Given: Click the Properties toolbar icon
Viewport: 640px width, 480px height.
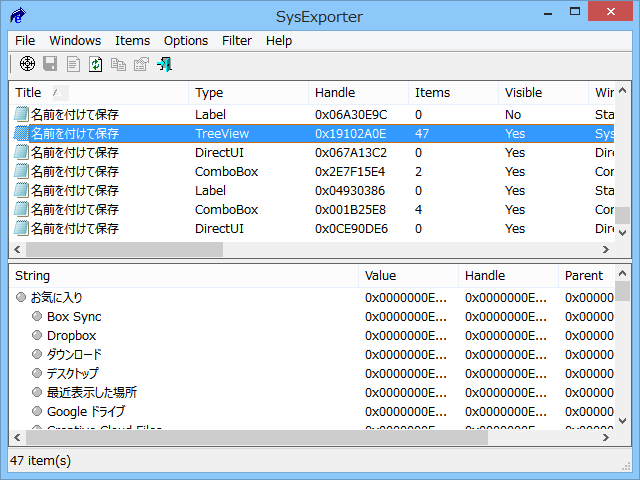Looking at the screenshot, I should coord(141,64).
